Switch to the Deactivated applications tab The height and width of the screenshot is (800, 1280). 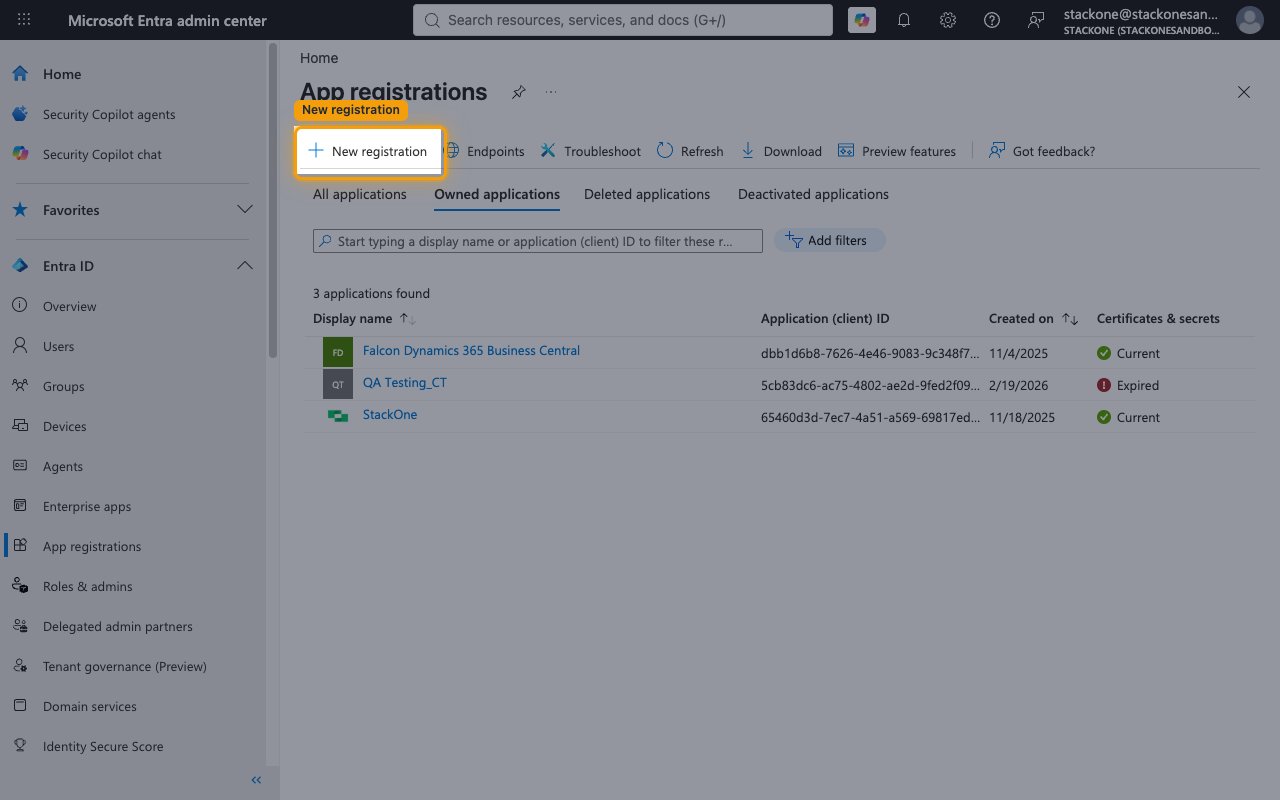[x=813, y=194]
